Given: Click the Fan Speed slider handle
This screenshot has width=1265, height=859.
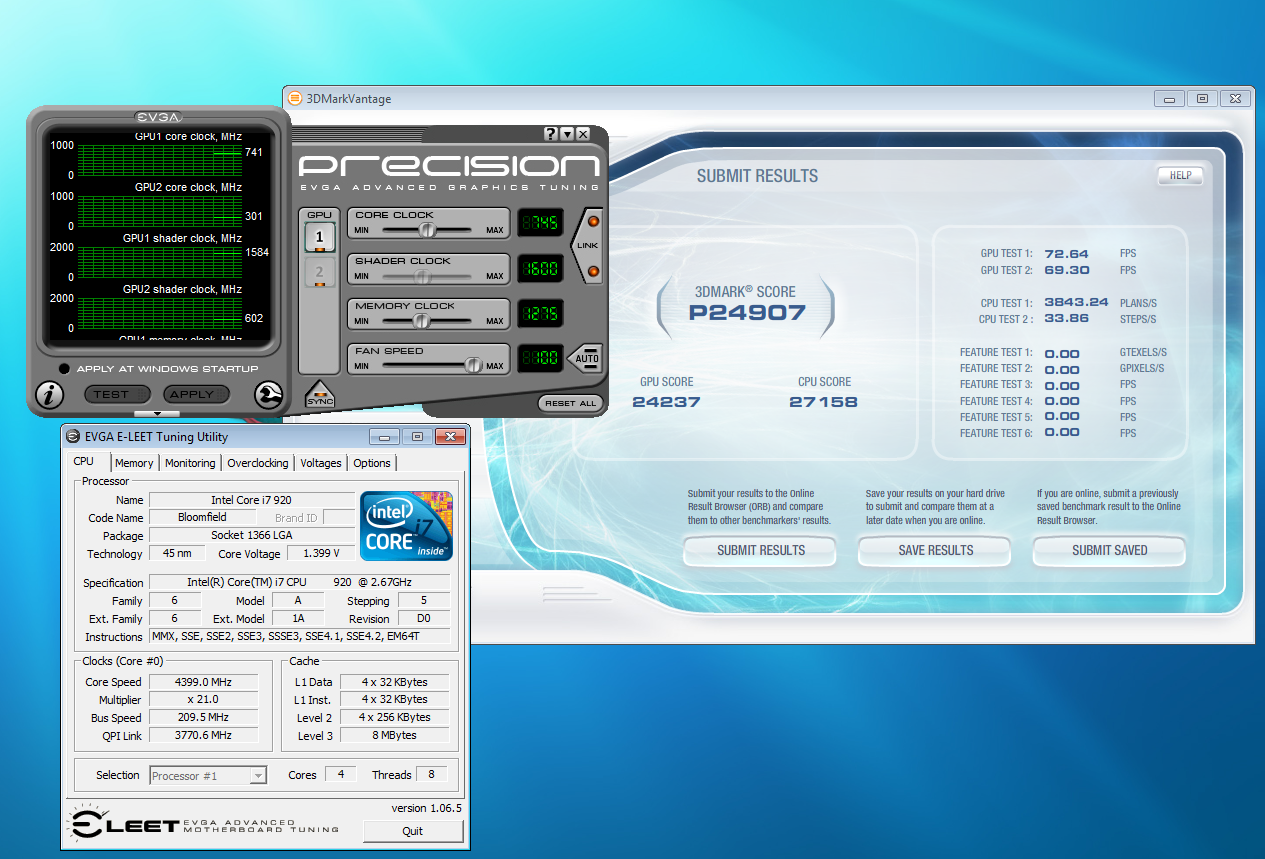Looking at the screenshot, I should (x=473, y=366).
